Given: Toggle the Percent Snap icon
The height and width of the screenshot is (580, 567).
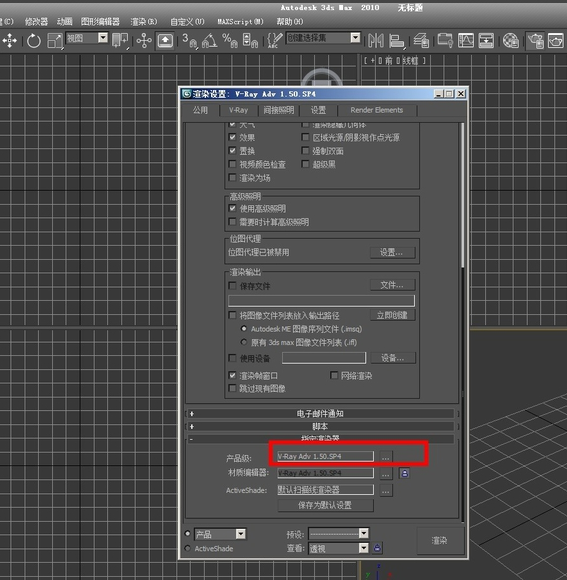Looking at the screenshot, I should tap(229, 41).
